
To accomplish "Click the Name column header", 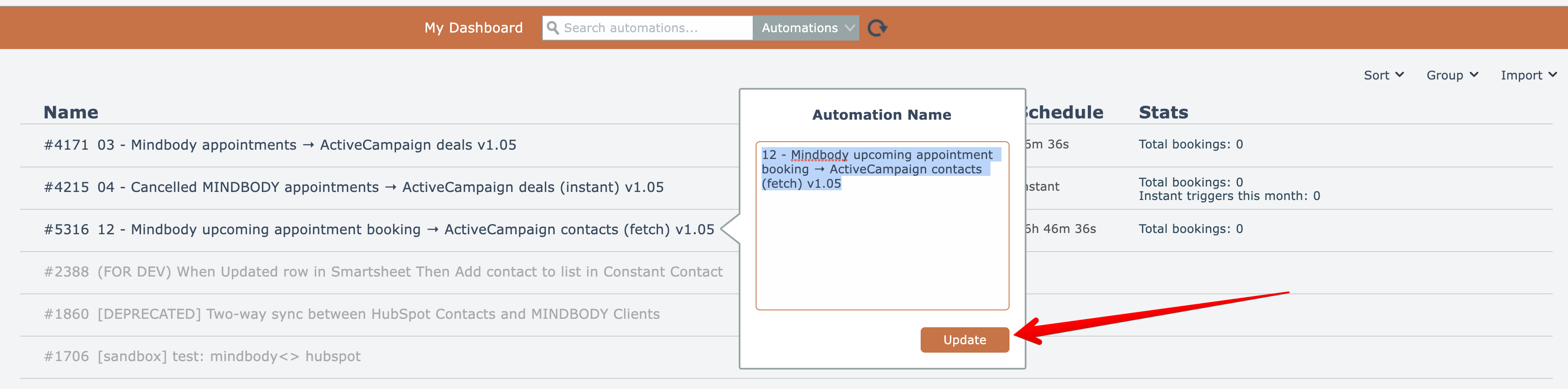I will tap(71, 112).
